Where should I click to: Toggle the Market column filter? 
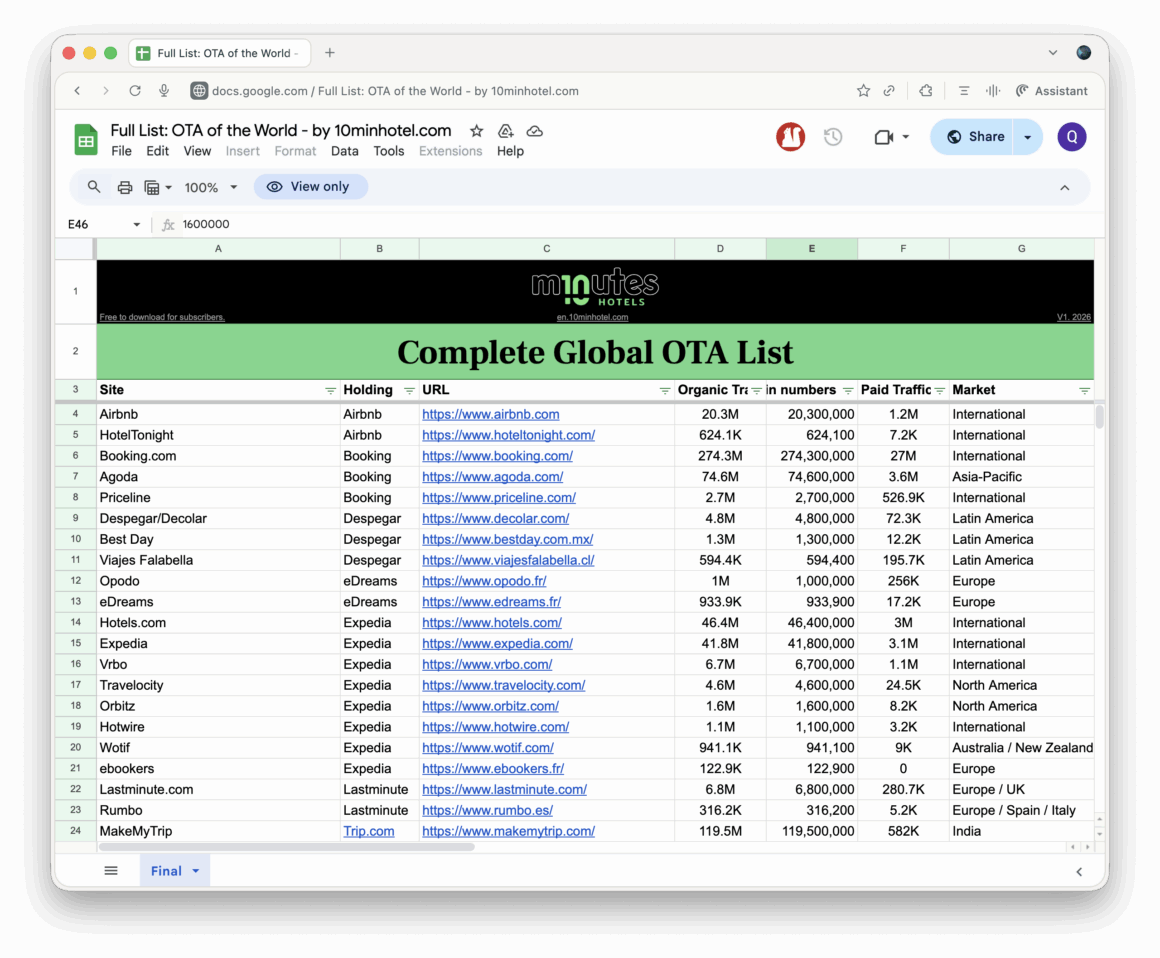click(1084, 390)
